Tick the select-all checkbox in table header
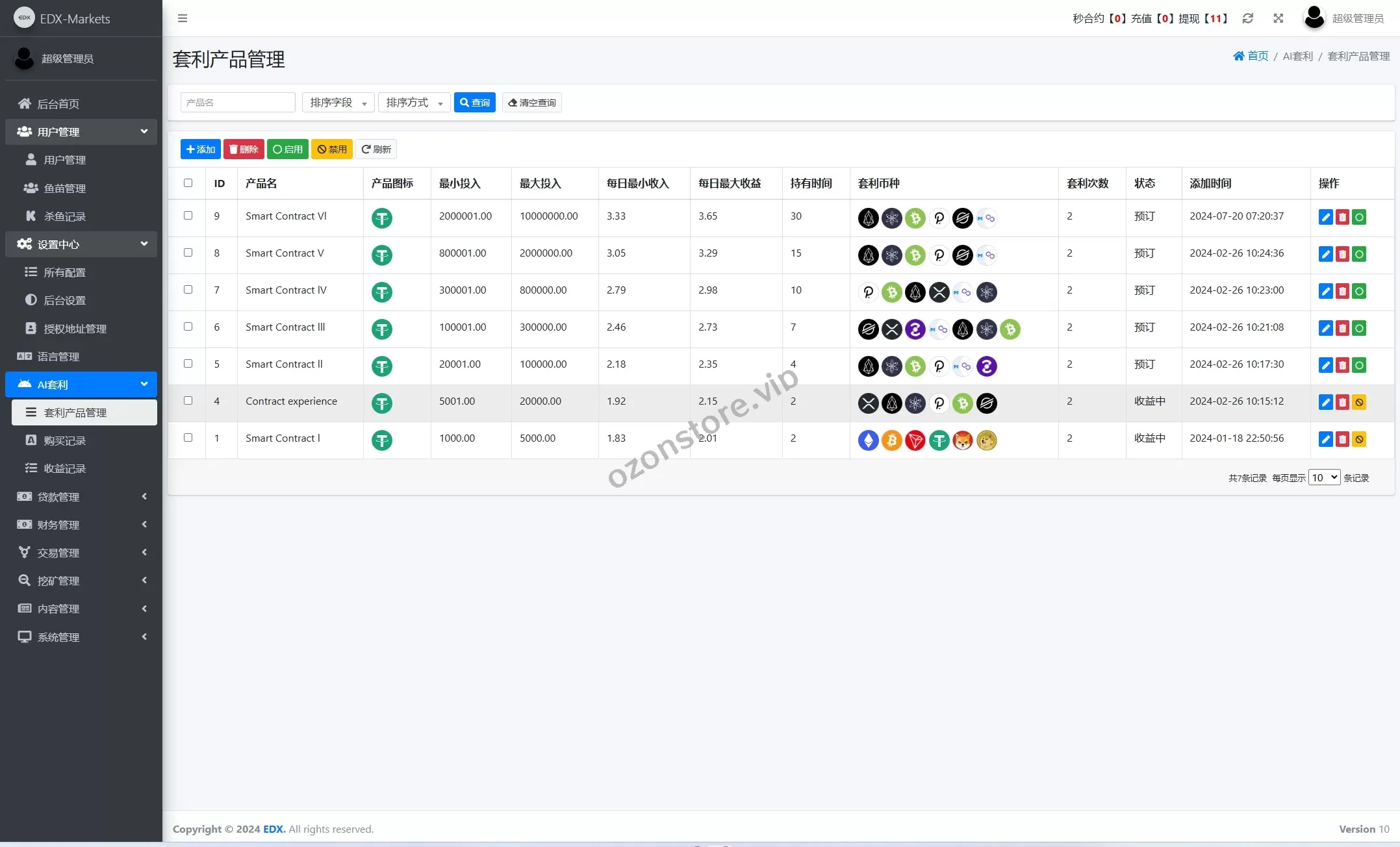The height and width of the screenshot is (847, 1400). coord(188,183)
